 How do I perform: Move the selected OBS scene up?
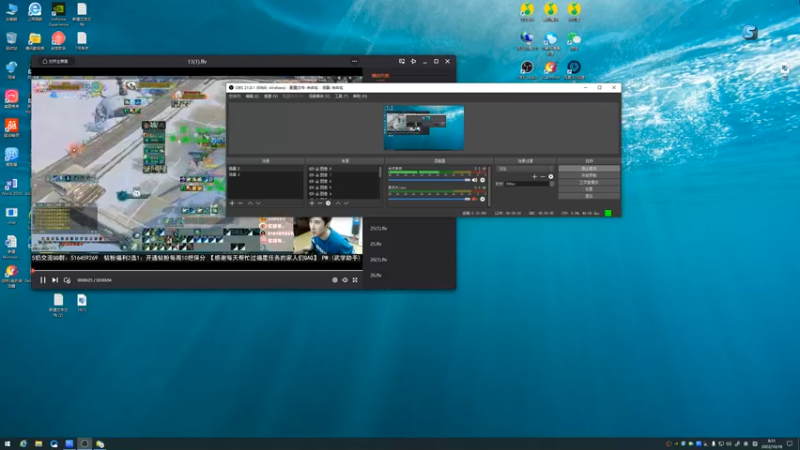[x=250, y=203]
